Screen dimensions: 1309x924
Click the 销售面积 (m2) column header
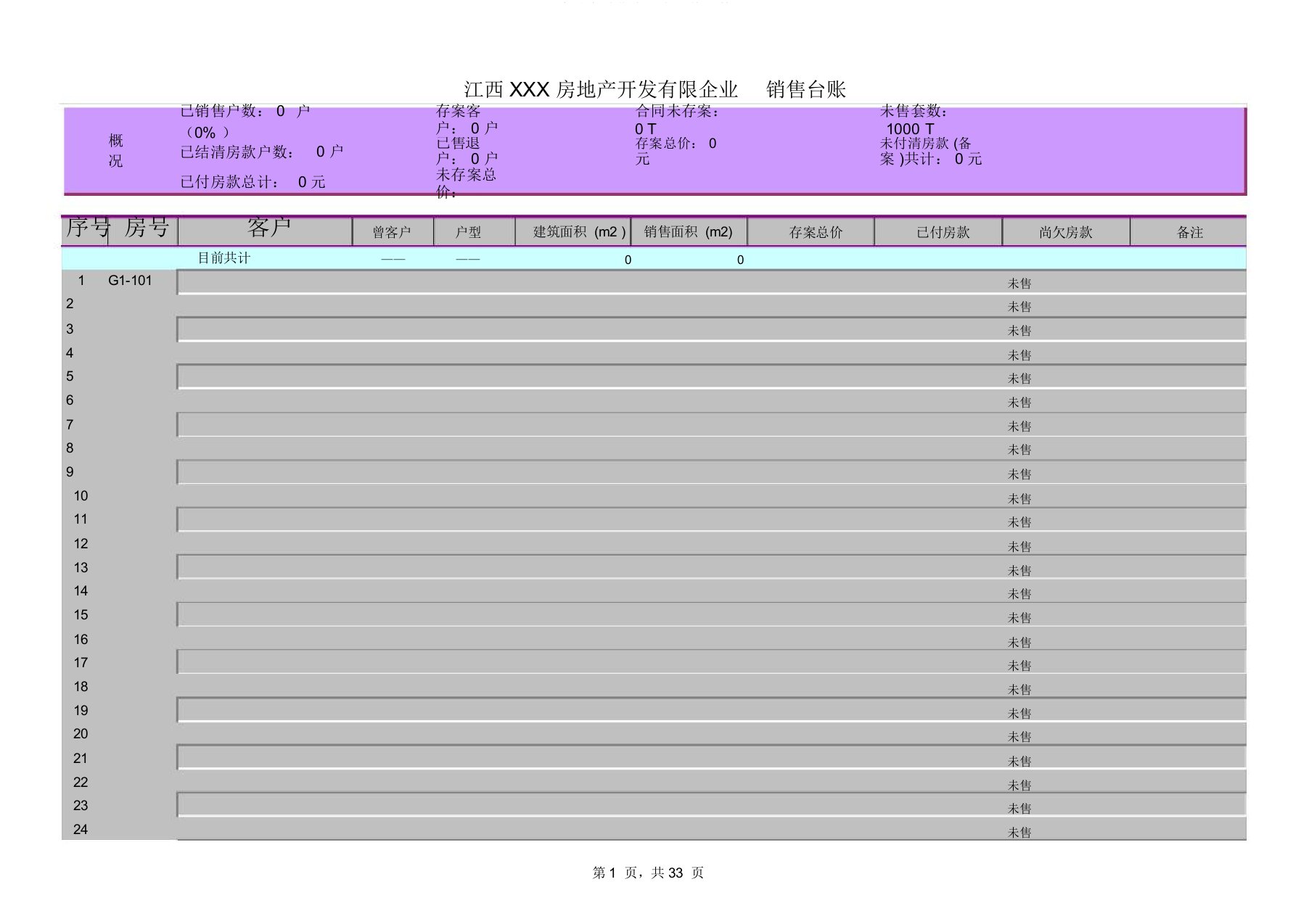pos(689,232)
